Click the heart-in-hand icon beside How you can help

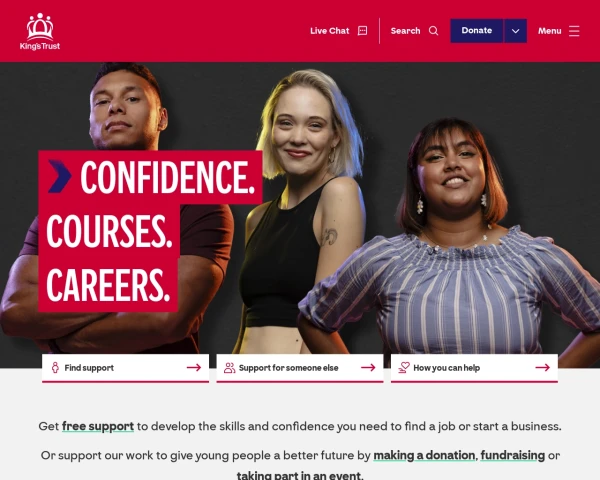[x=404, y=367]
